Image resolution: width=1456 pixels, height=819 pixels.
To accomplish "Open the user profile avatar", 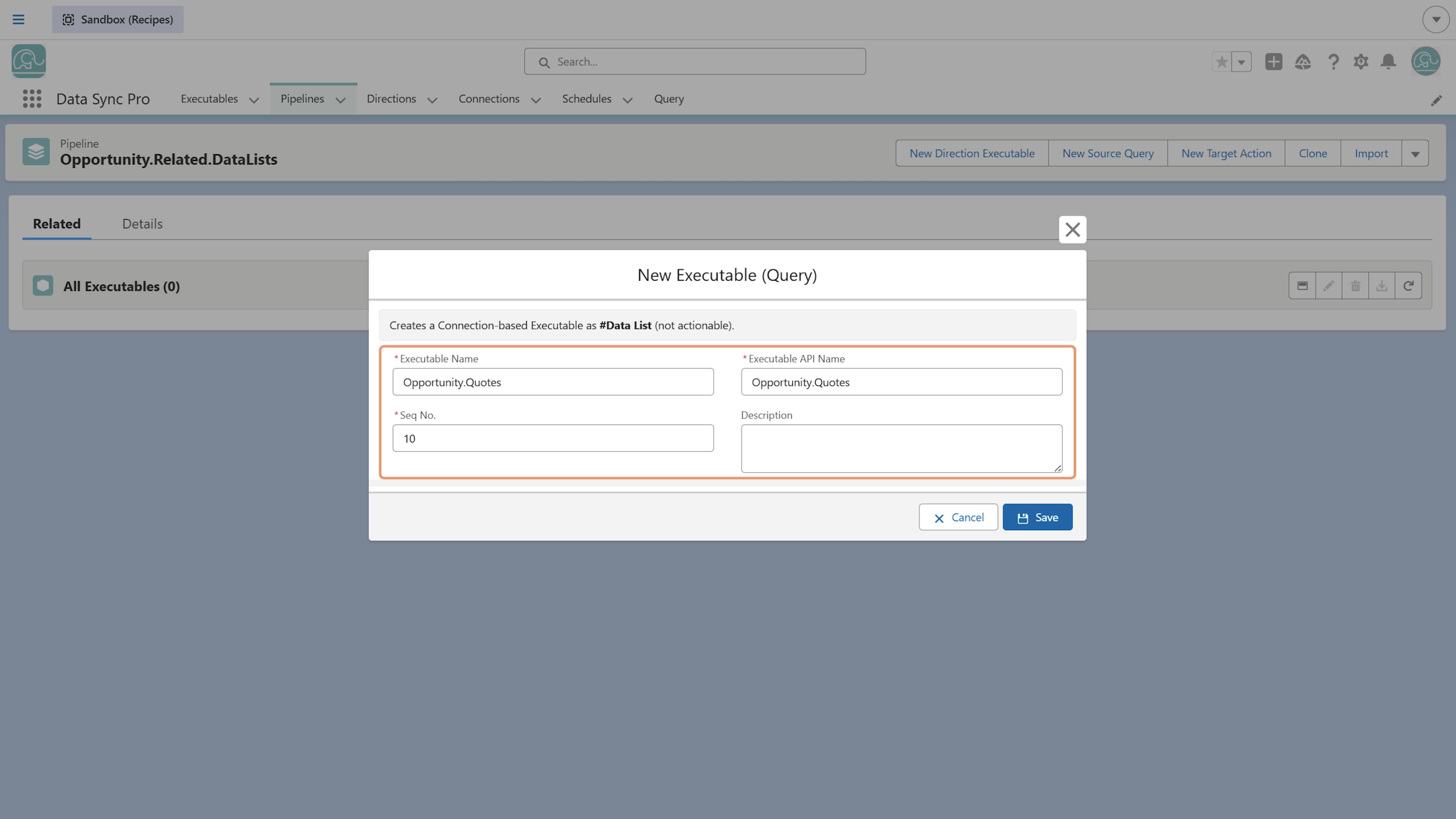I will click(x=1426, y=61).
